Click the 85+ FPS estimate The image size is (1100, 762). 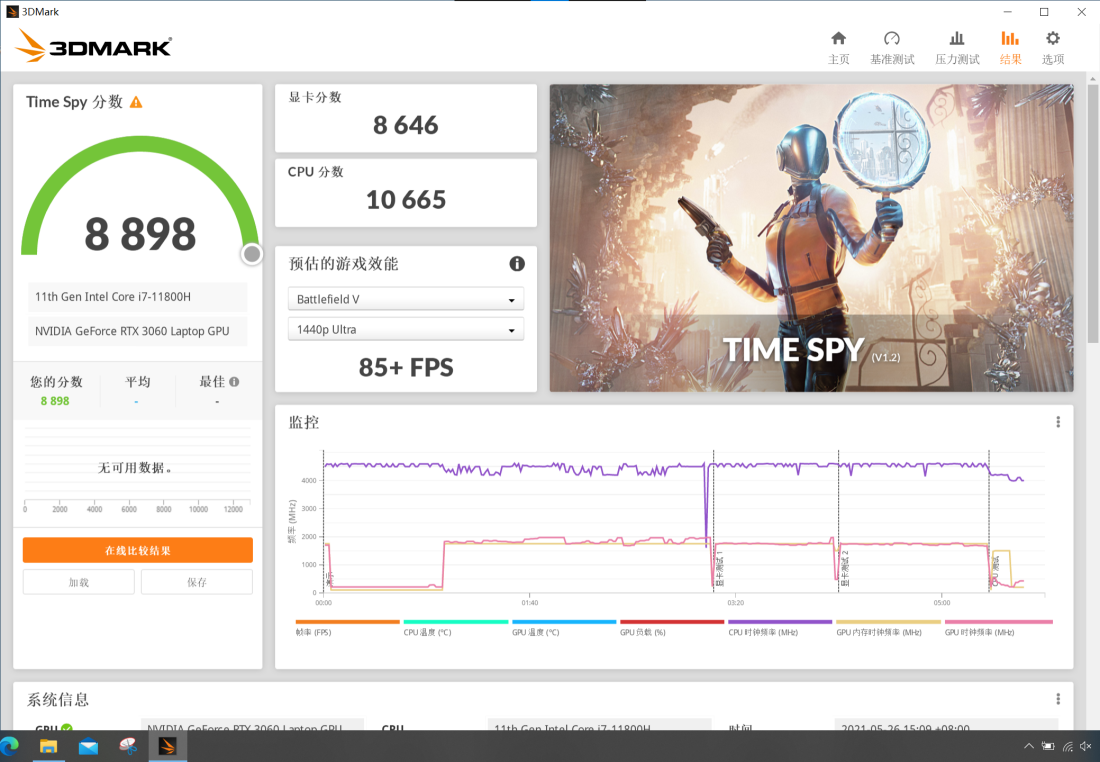(x=405, y=367)
